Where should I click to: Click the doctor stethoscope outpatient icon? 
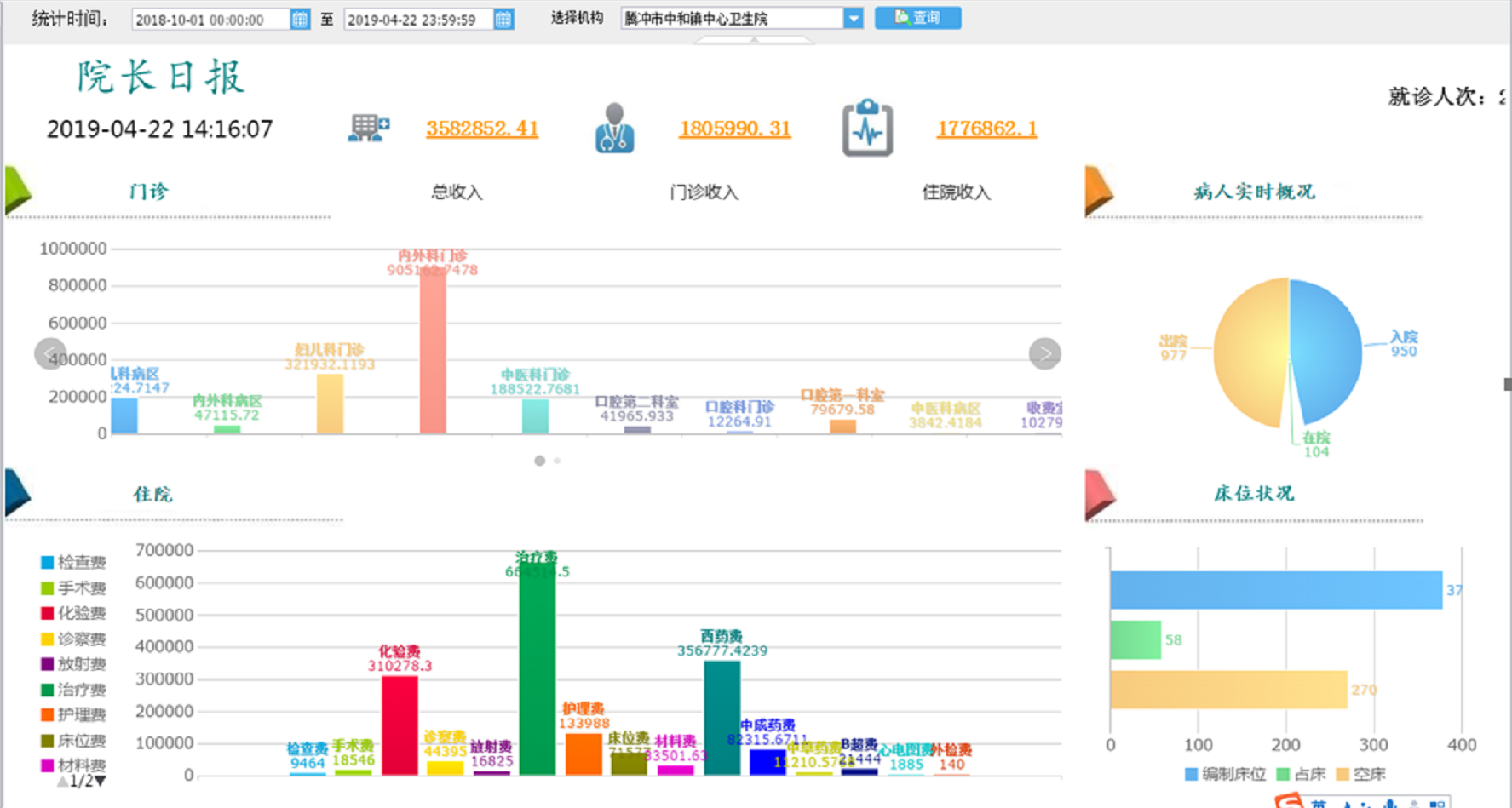click(x=614, y=129)
